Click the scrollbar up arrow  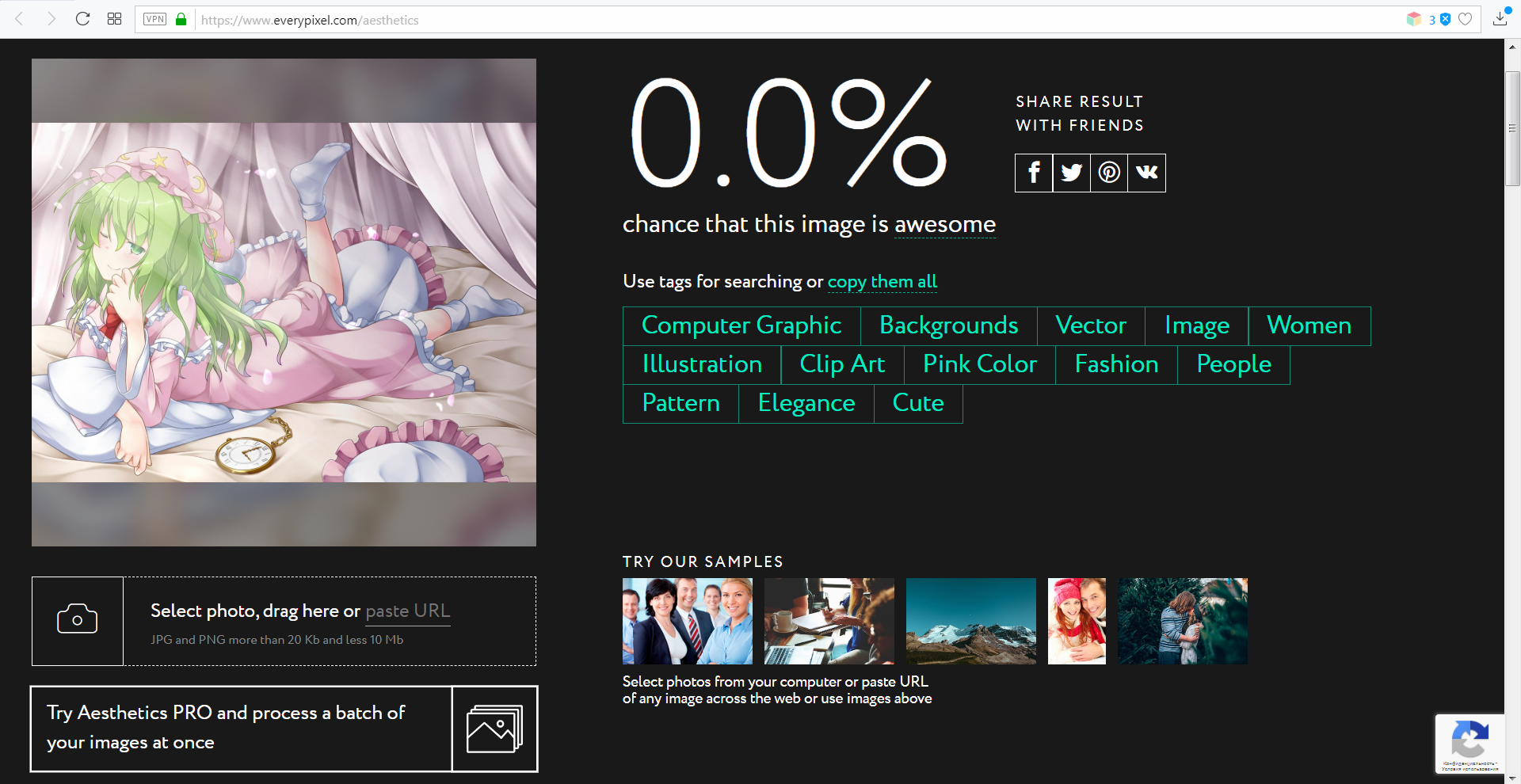1512,47
